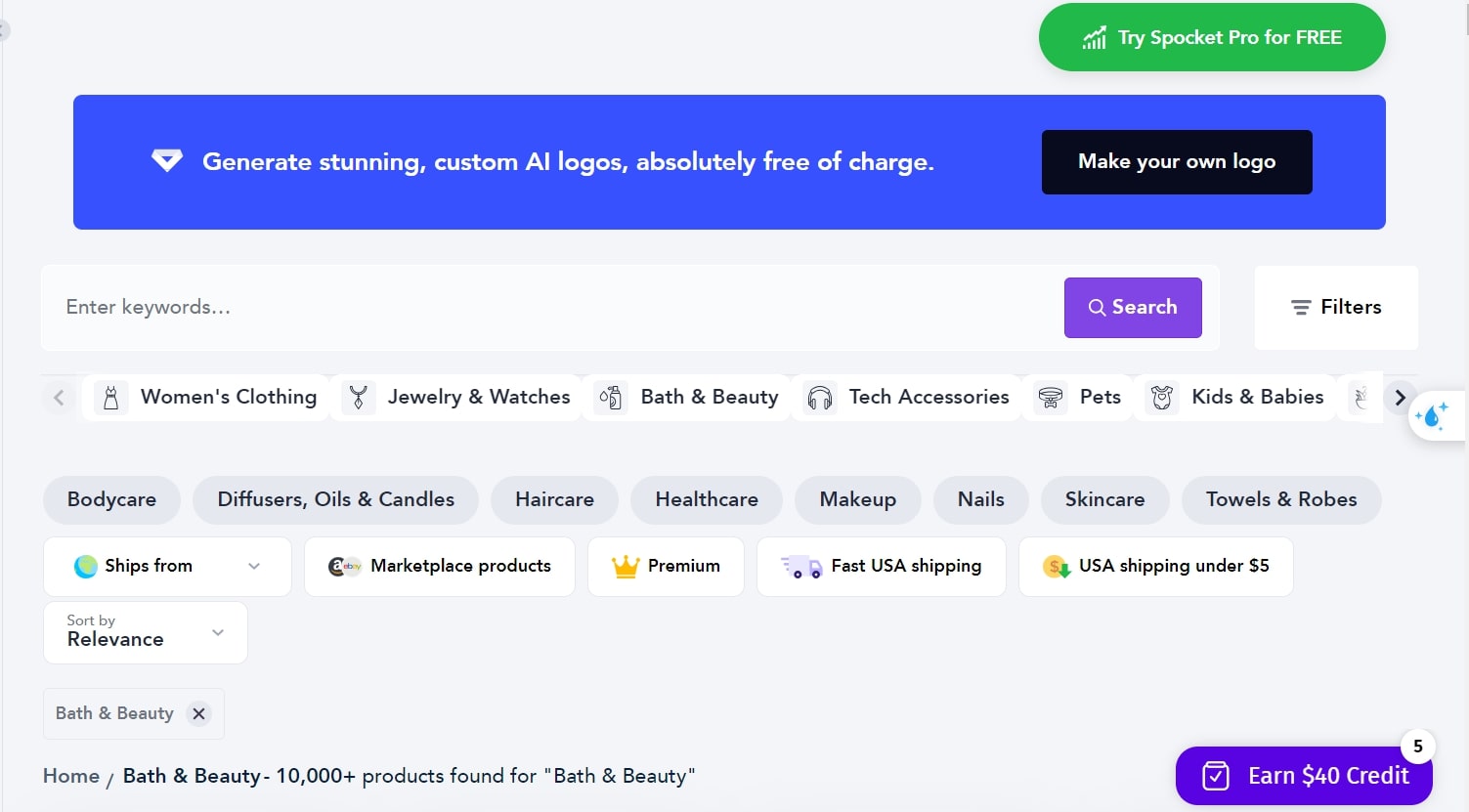The image size is (1469, 812).
Task: Filter by Haircare subcategory
Action: click(x=554, y=500)
